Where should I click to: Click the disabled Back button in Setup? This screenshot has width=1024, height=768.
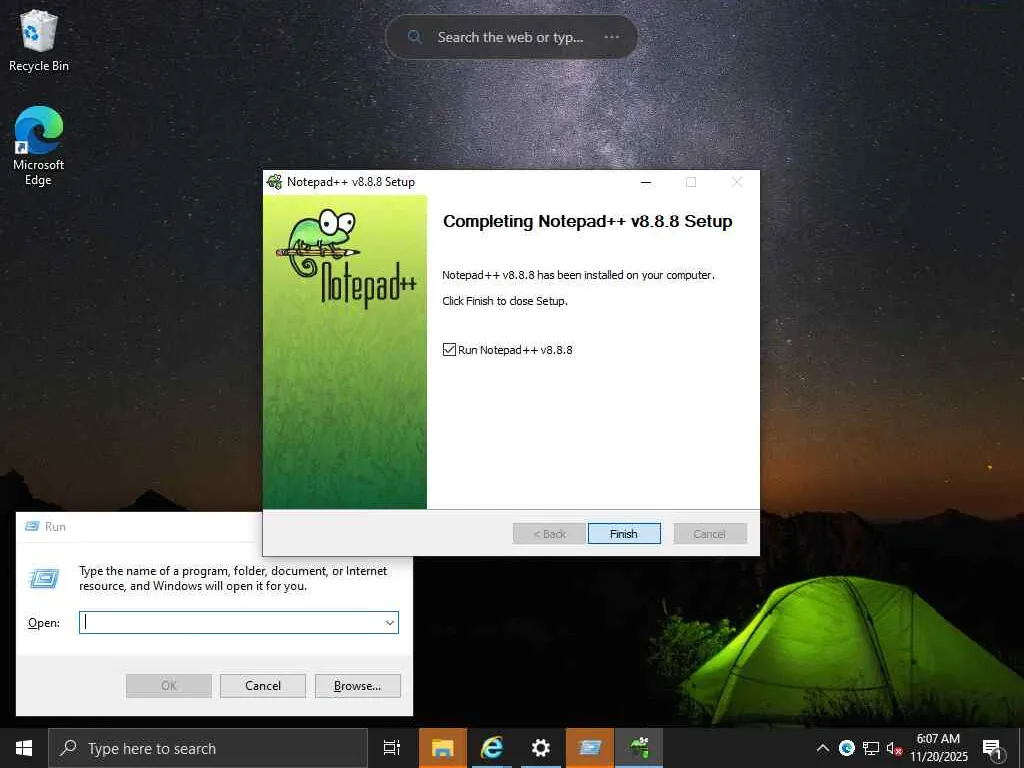click(549, 534)
